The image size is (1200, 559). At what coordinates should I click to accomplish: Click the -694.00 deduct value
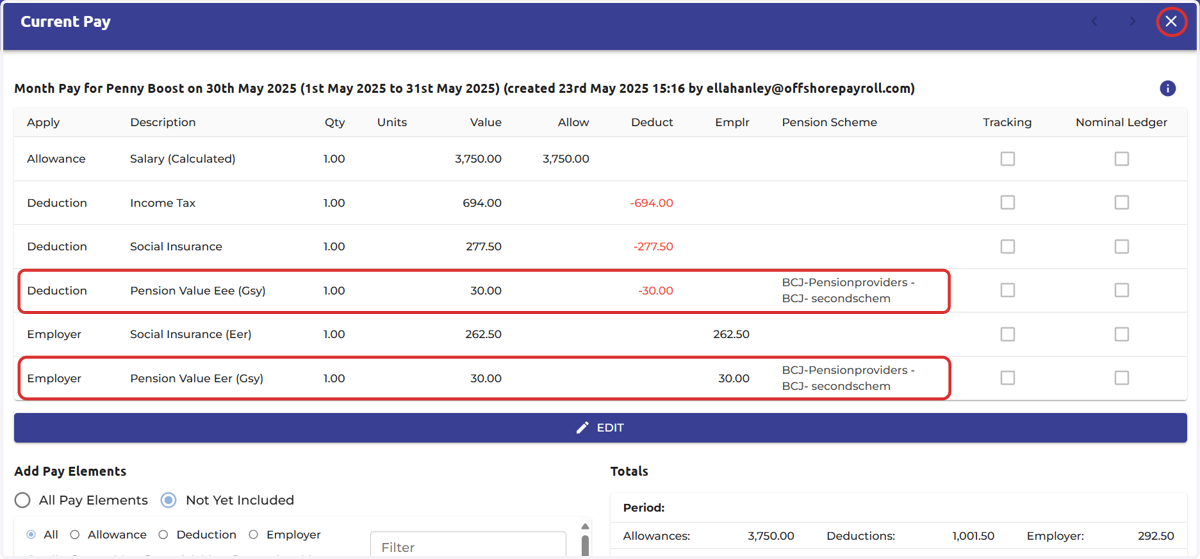coord(652,203)
